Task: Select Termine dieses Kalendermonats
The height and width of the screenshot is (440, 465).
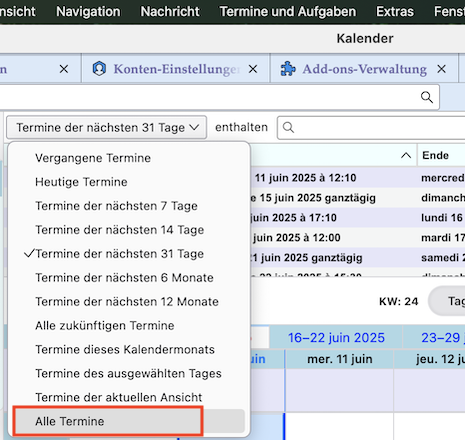Action: [128, 350]
